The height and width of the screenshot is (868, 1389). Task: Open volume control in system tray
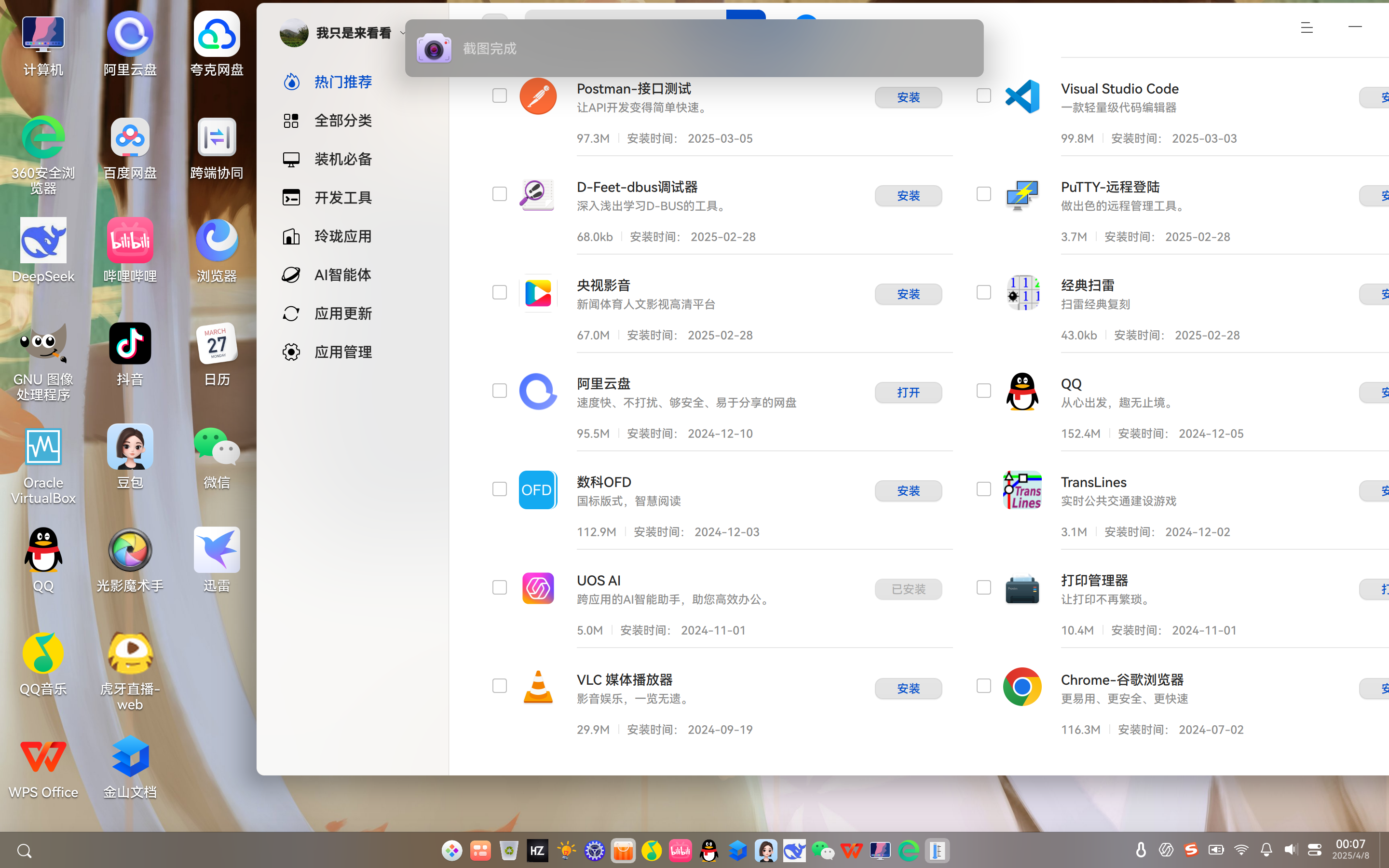[1290, 850]
